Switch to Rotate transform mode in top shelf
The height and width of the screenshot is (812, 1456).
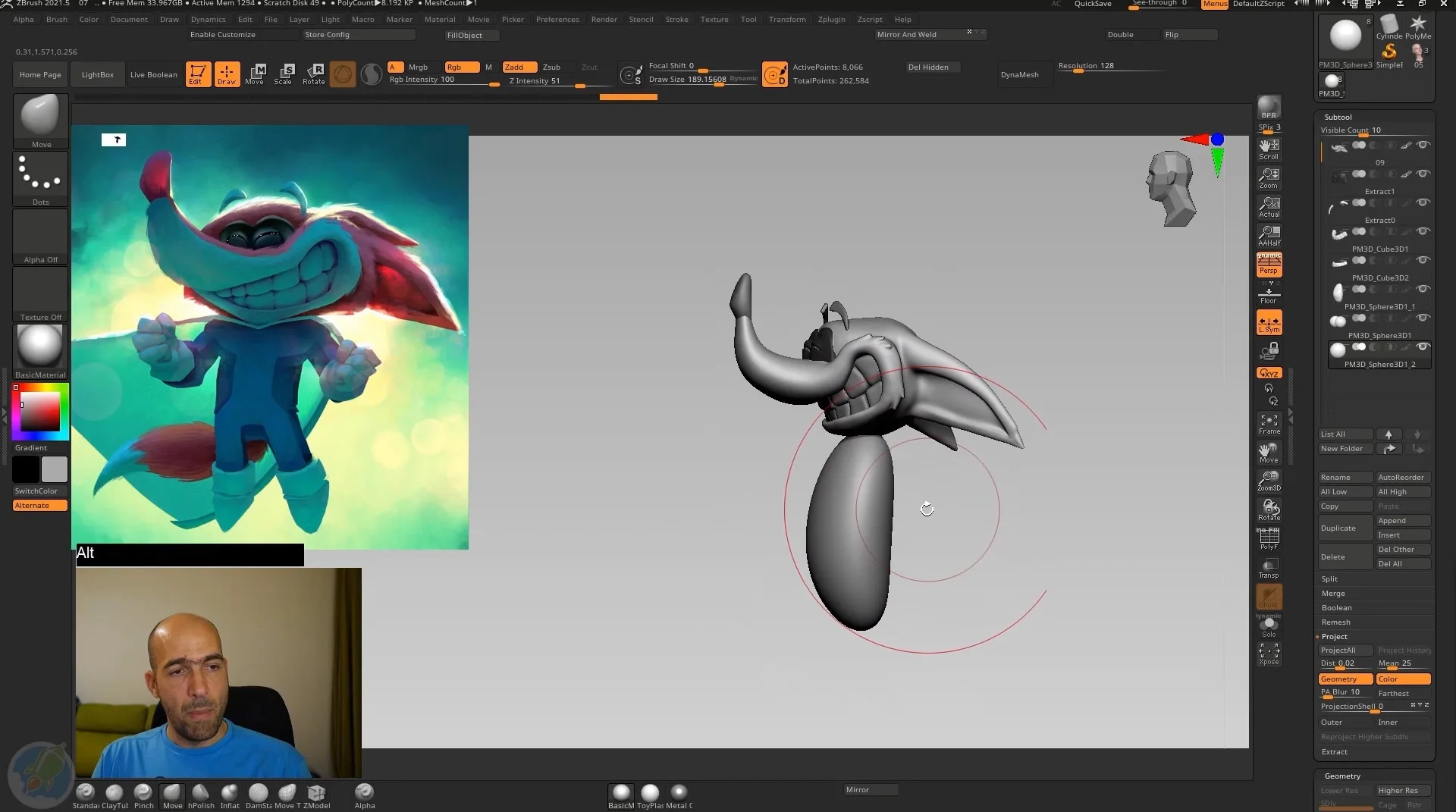(313, 74)
